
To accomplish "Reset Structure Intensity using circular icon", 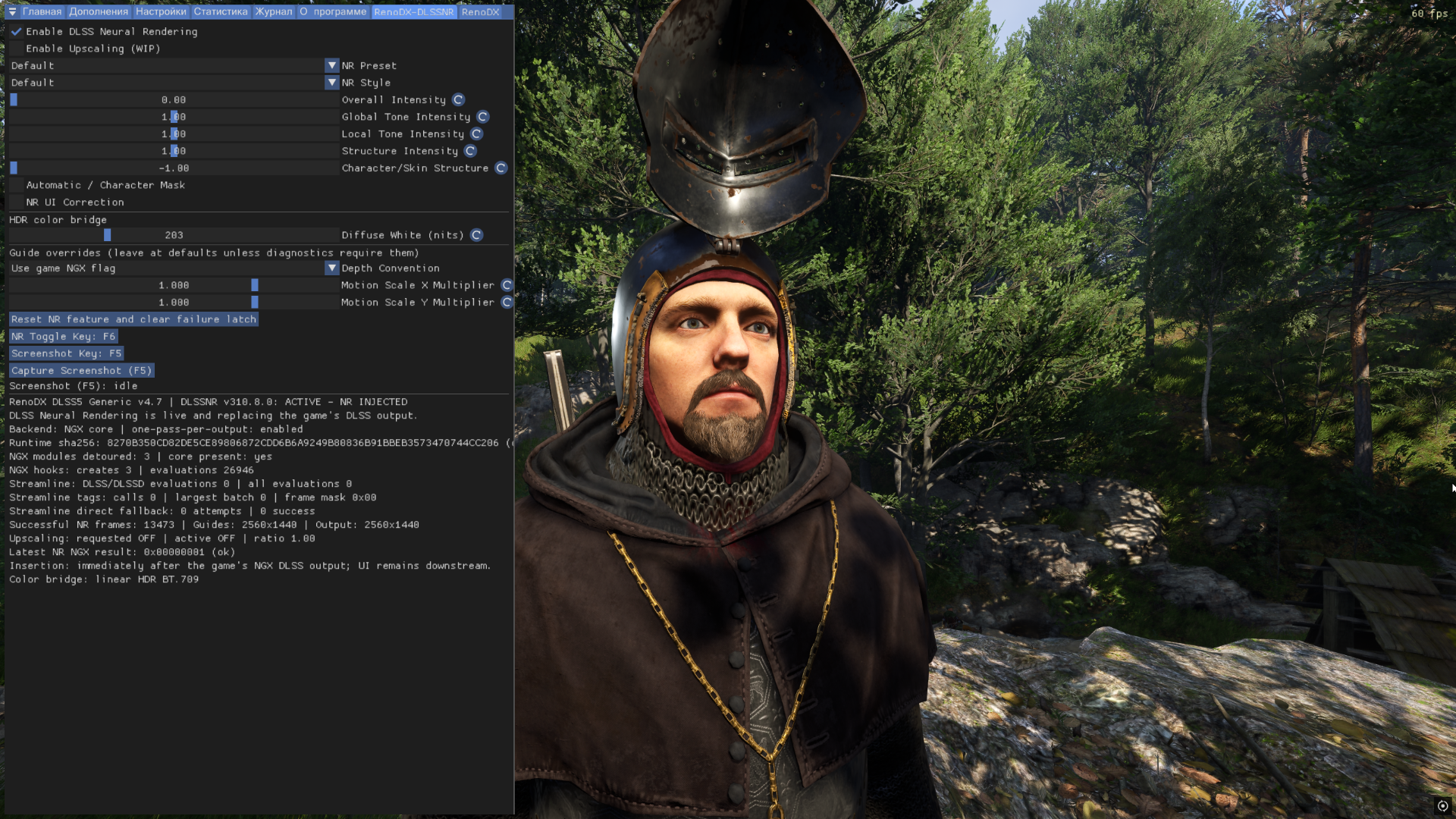I will tap(470, 151).
